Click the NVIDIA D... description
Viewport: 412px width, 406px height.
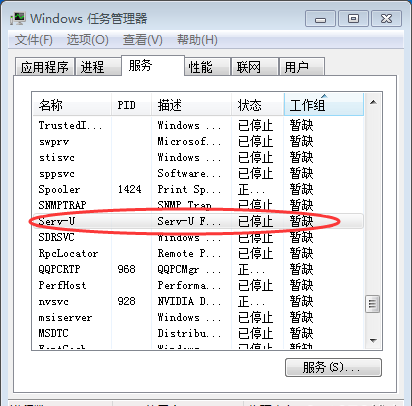pyautogui.click(x=189, y=301)
